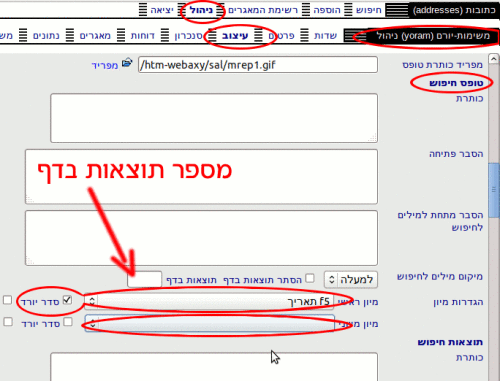Image resolution: width=500 pixels, height=381 pixels.
Task: Switch to the עיצוב tab
Action: coord(235,36)
